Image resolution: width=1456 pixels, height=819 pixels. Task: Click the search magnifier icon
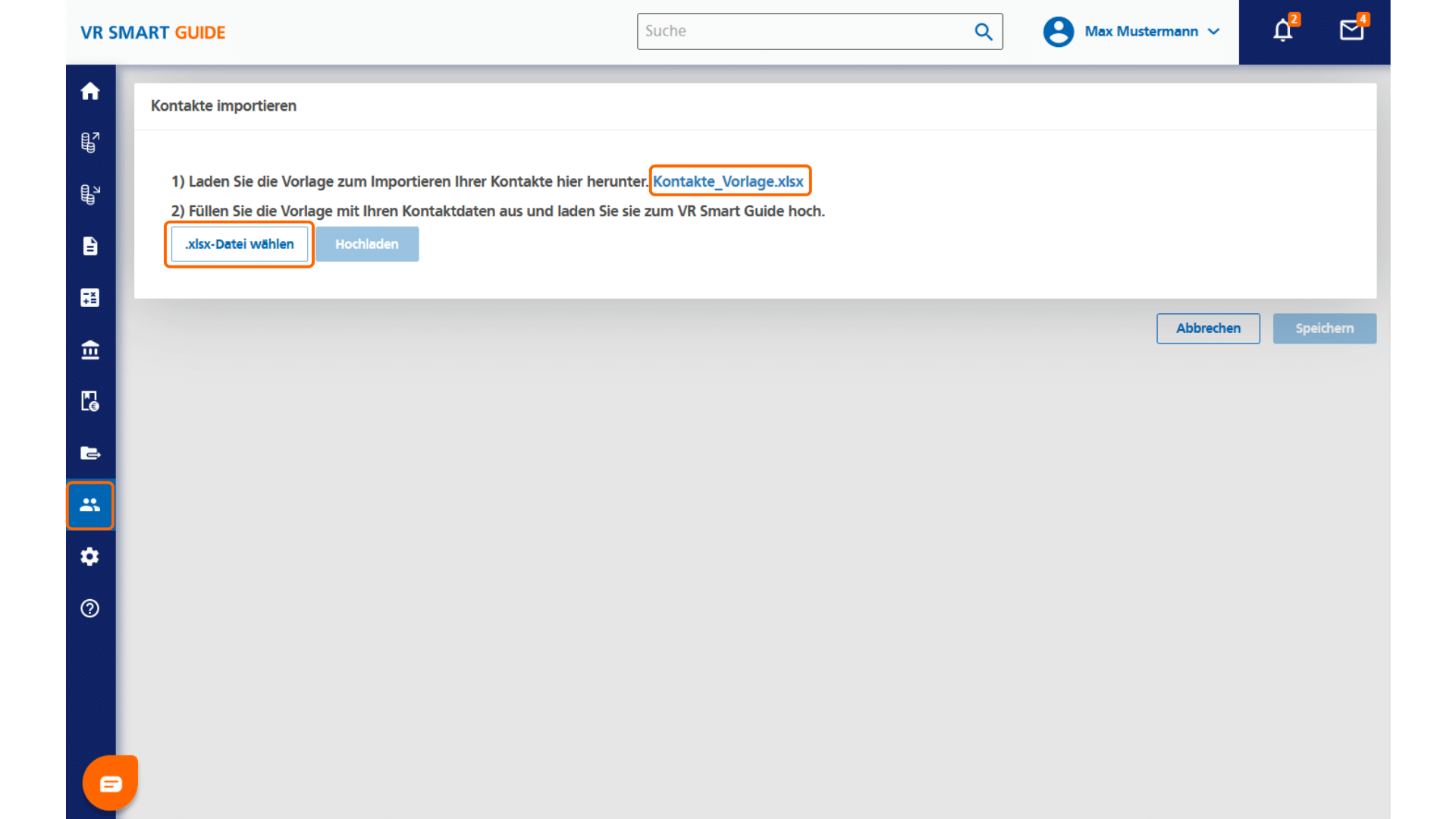click(x=984, y=32)
